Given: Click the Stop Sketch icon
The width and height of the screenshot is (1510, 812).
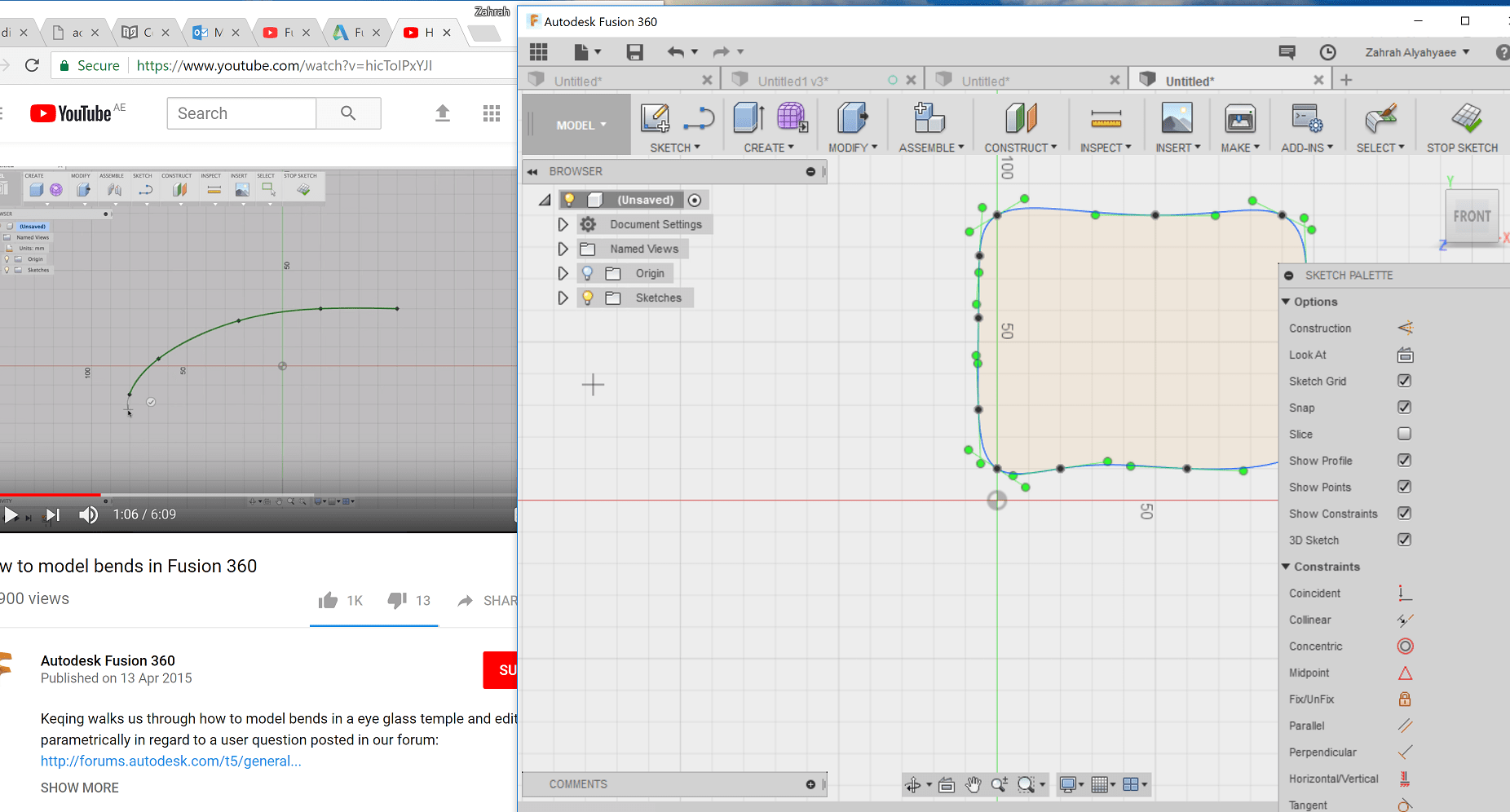Looking at the screenshot, I should (1466, 118).
